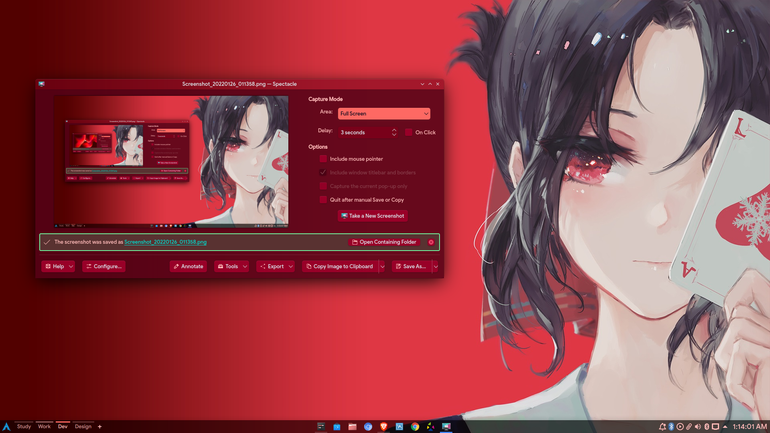Check Quit after manual Save or Copy
Image resolution: width=770 pixels, height=433 pixels.
tap(323, 200)
